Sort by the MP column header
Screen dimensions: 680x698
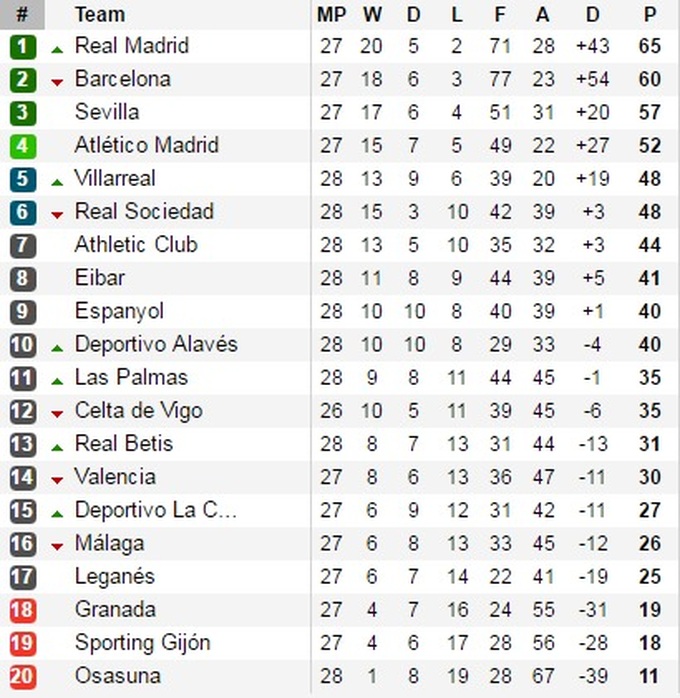pos(332,15)
